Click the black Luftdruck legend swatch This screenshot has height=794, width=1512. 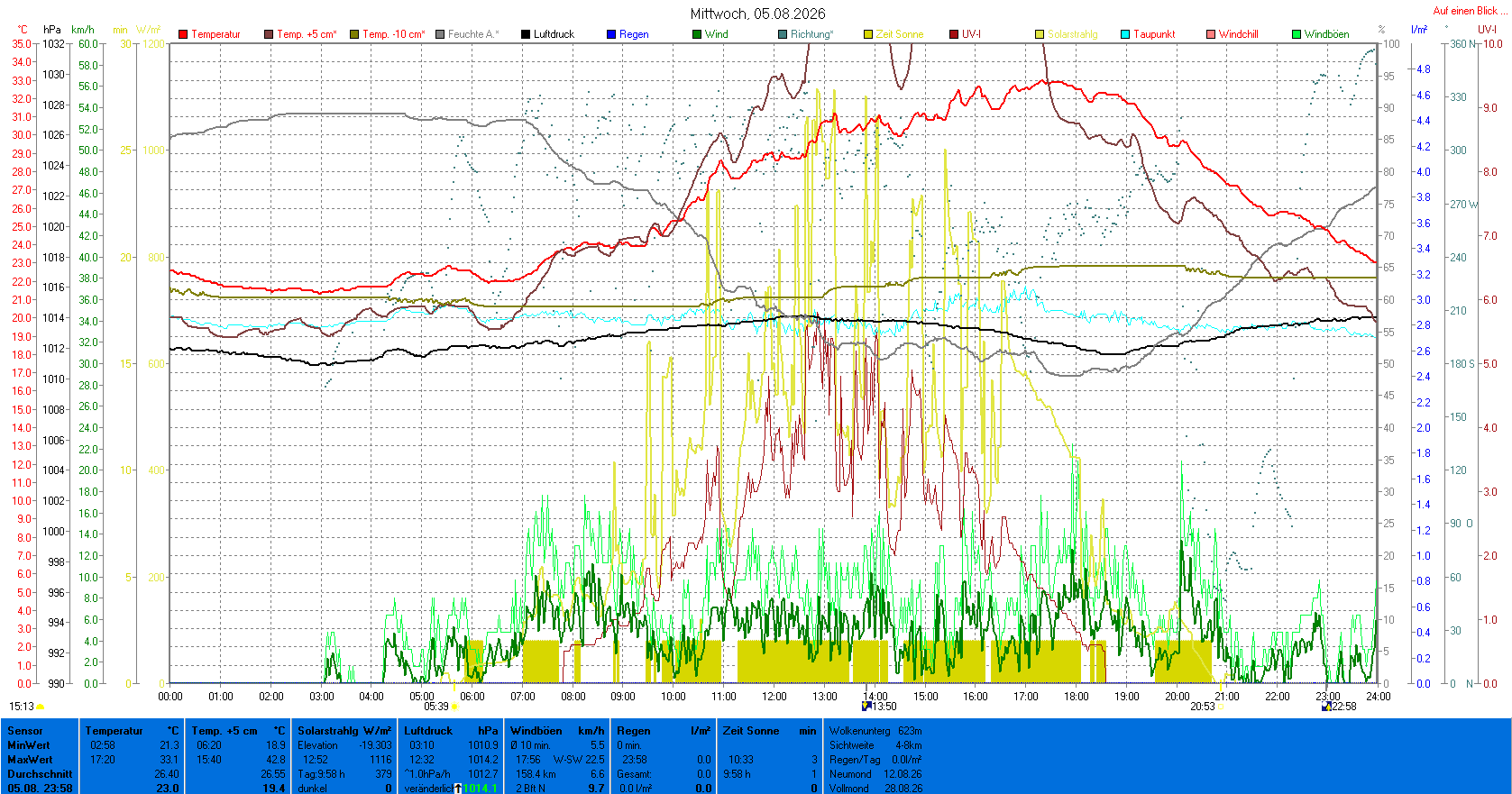(x=526, y=34)
